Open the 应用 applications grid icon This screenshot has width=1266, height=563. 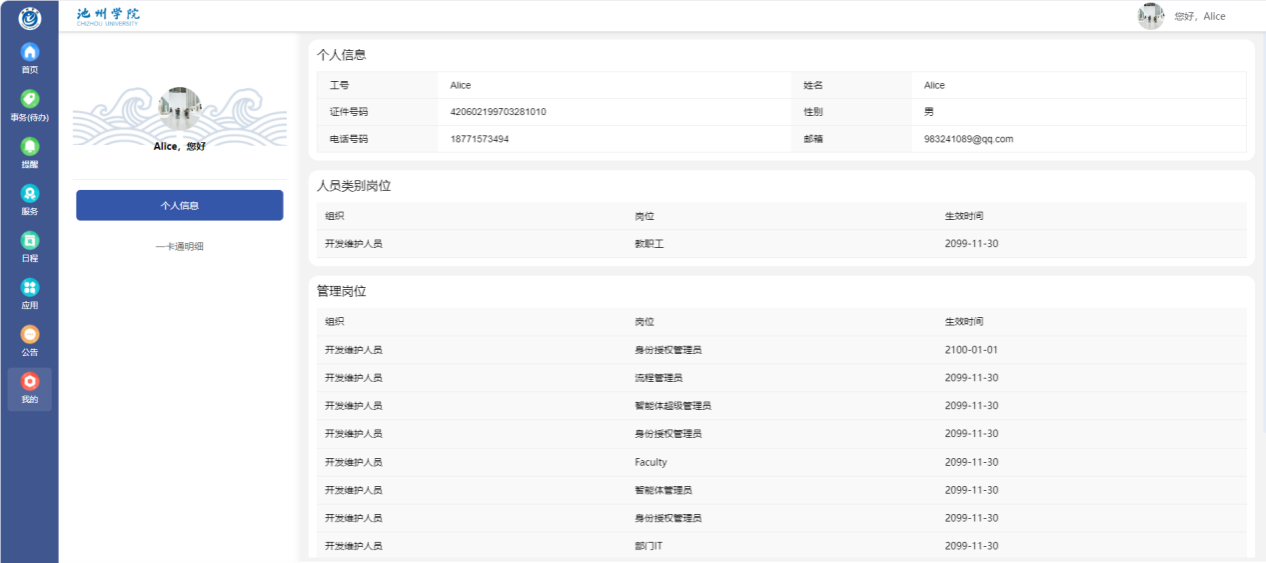30,288
